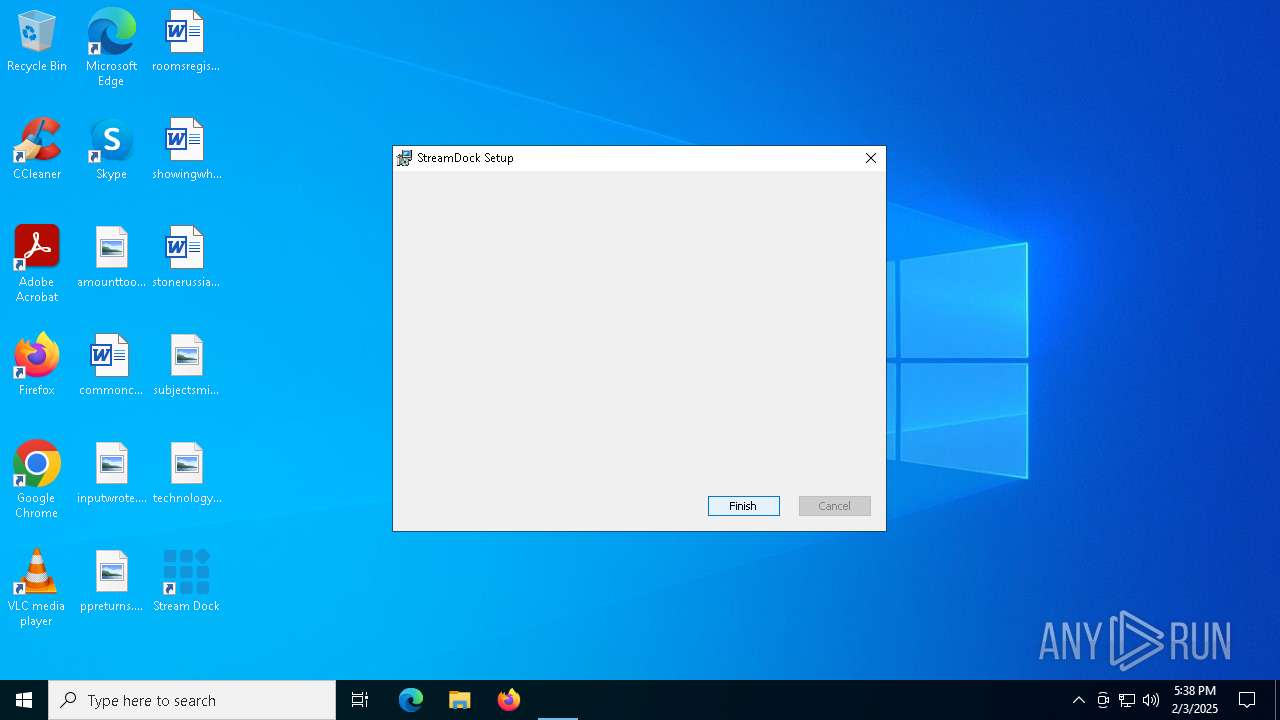Viewport: 1280px width, 720px height.
Task: Select the Stream Dock desktop shortcut
Action: click(x=186, y=581)
